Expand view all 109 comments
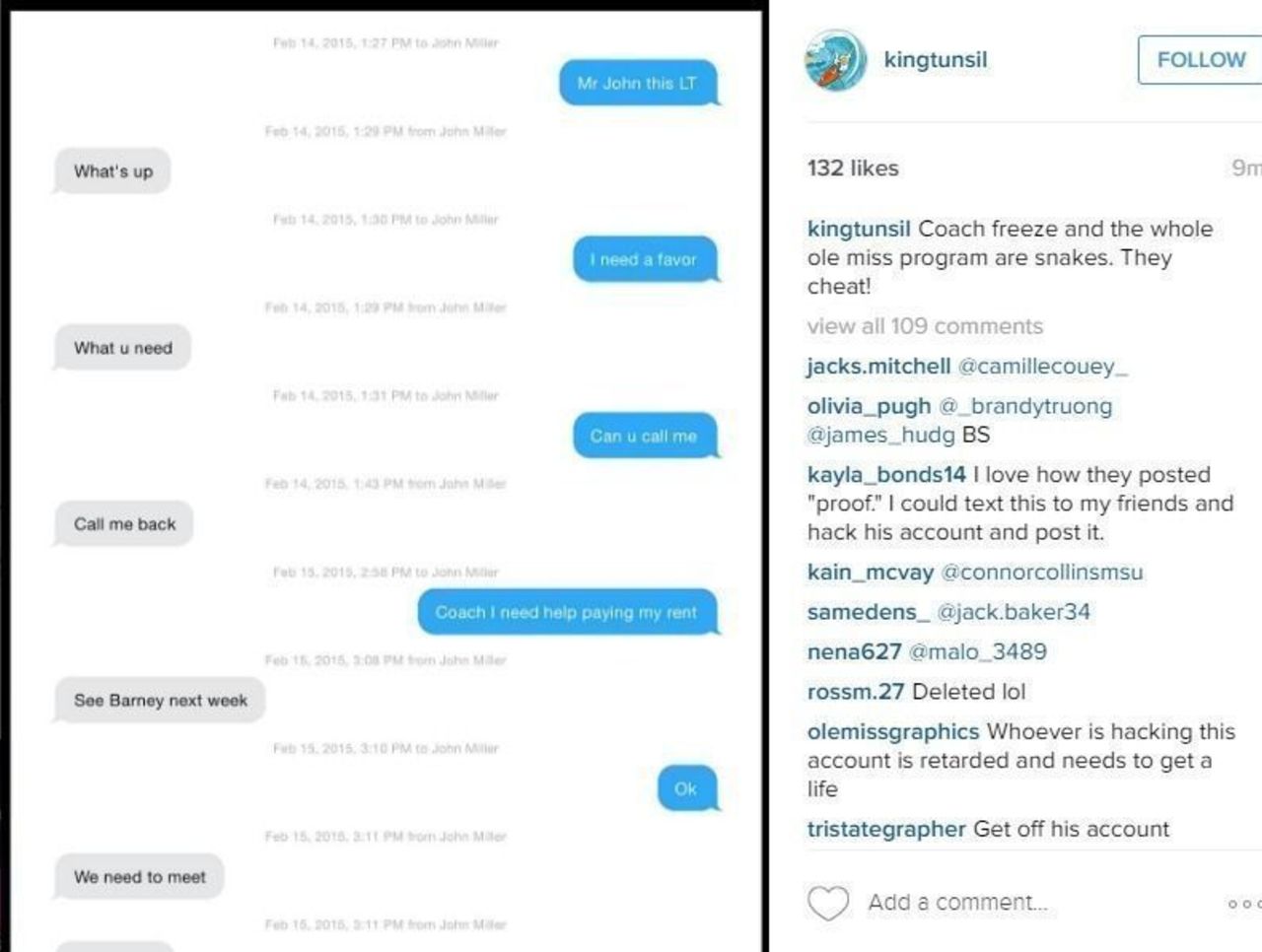1262x952 pixels. pos(925,326)
